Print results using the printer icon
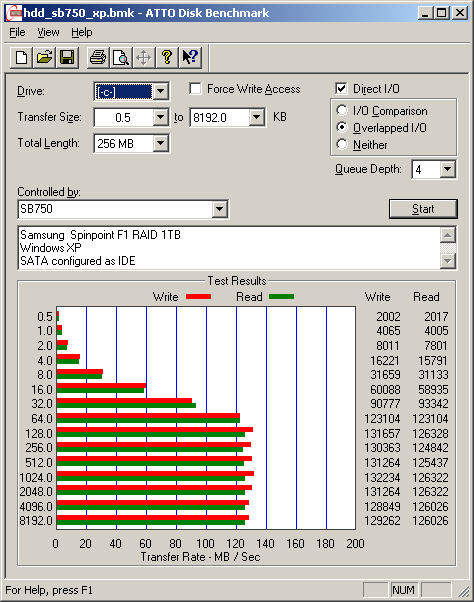Screen dimensions: 474x602 [x=98, y=58]
